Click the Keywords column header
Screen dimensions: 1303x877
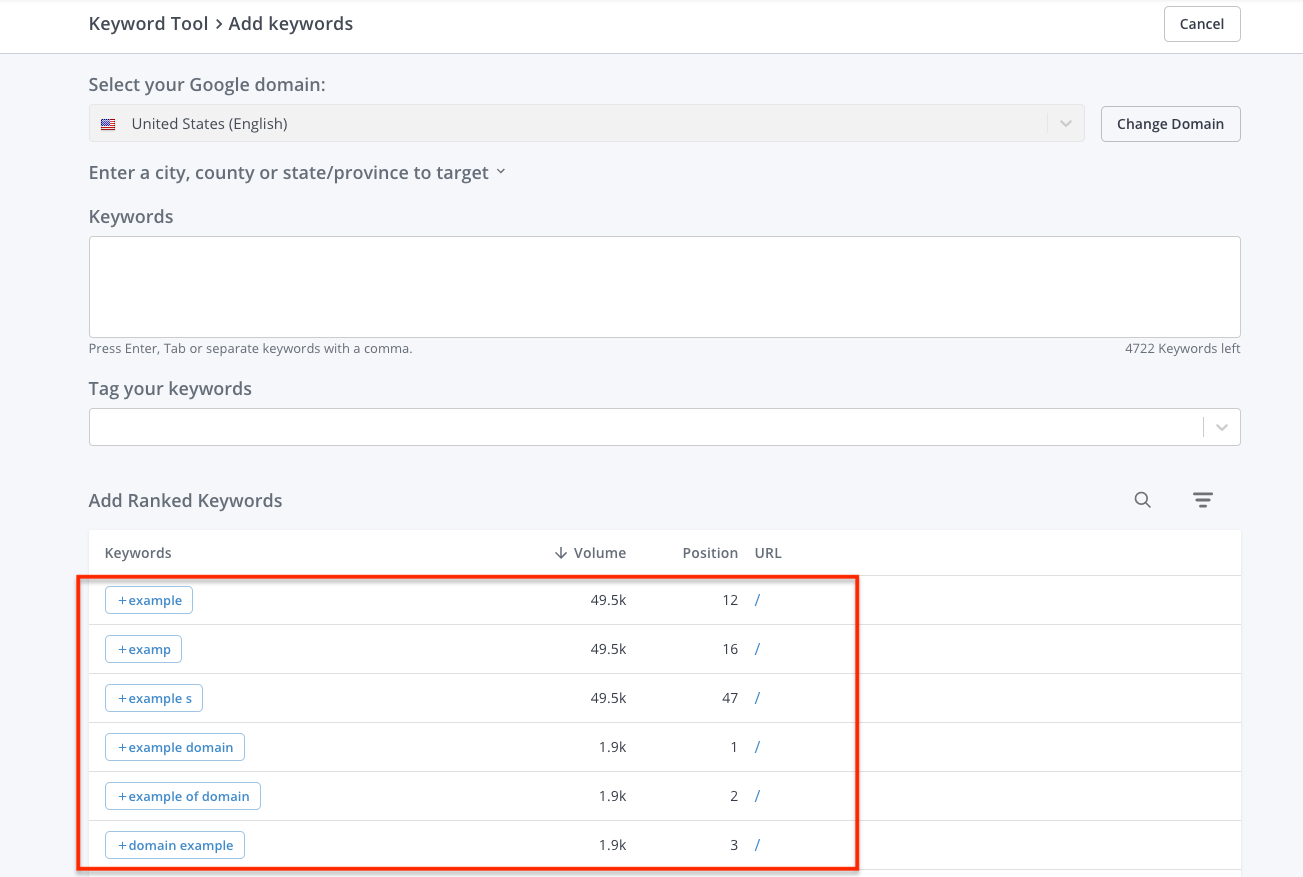point(138,553)
